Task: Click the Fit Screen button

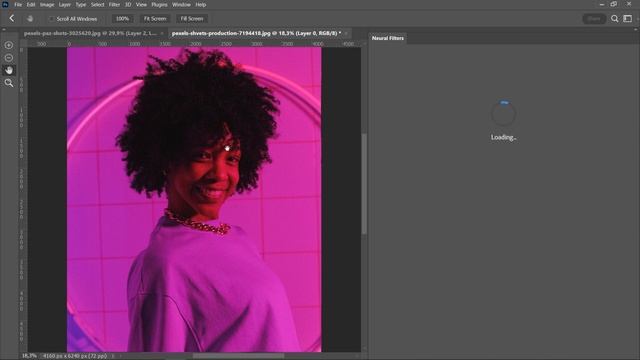Action: pos(155,19)
